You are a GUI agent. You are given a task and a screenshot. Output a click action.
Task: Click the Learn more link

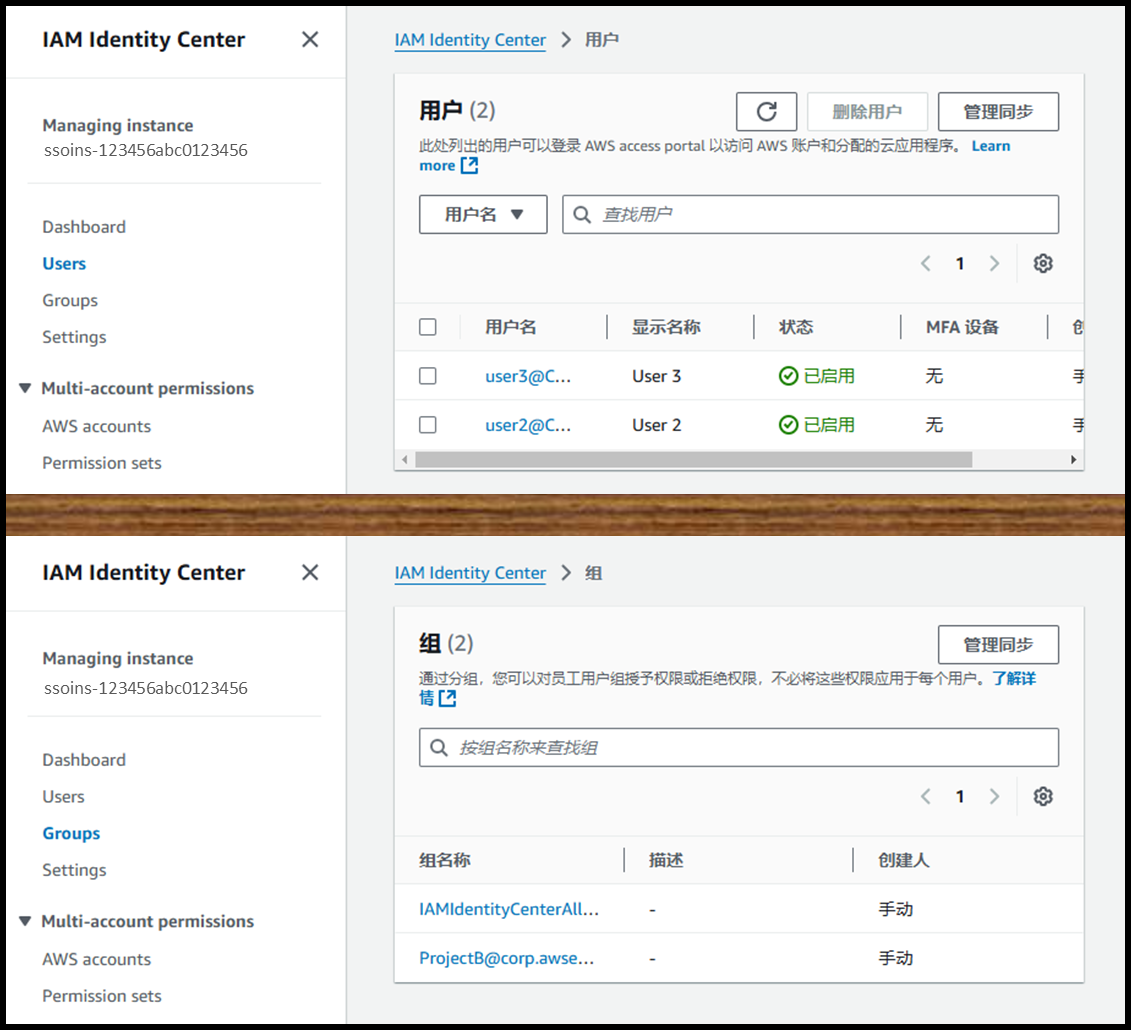[991, 146]
